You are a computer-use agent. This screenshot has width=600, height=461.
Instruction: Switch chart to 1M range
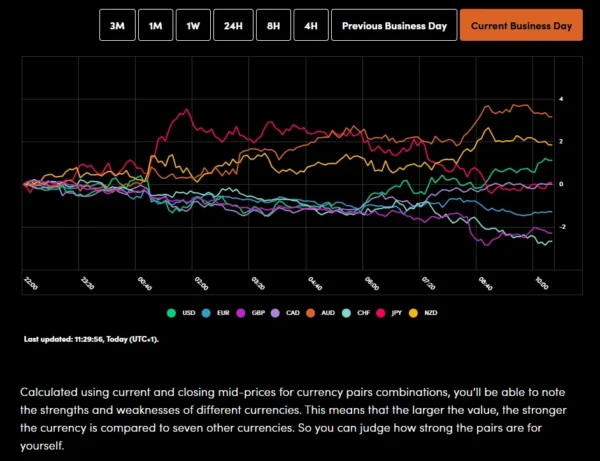pos(155,26)
